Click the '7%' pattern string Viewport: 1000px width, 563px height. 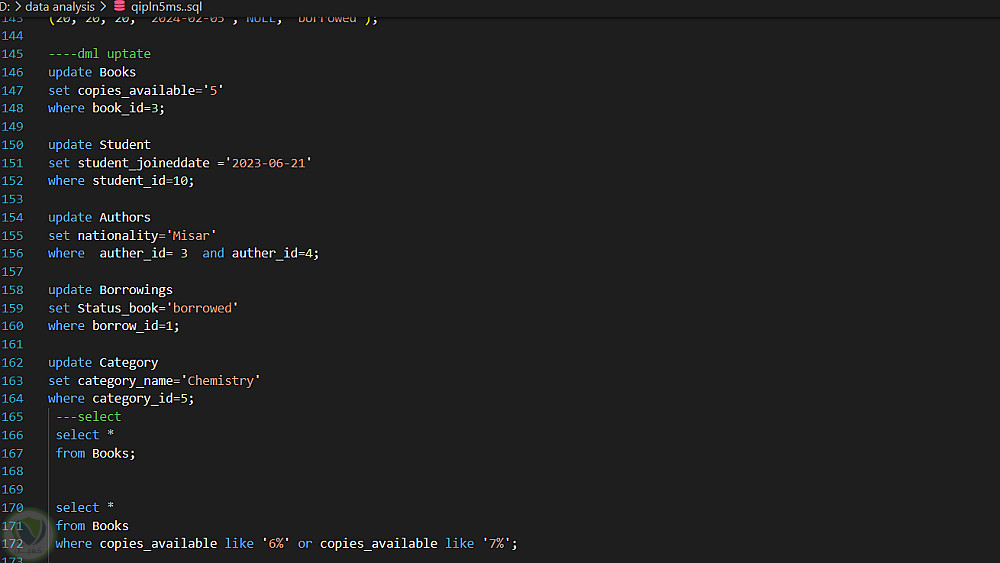click(496, 544)
